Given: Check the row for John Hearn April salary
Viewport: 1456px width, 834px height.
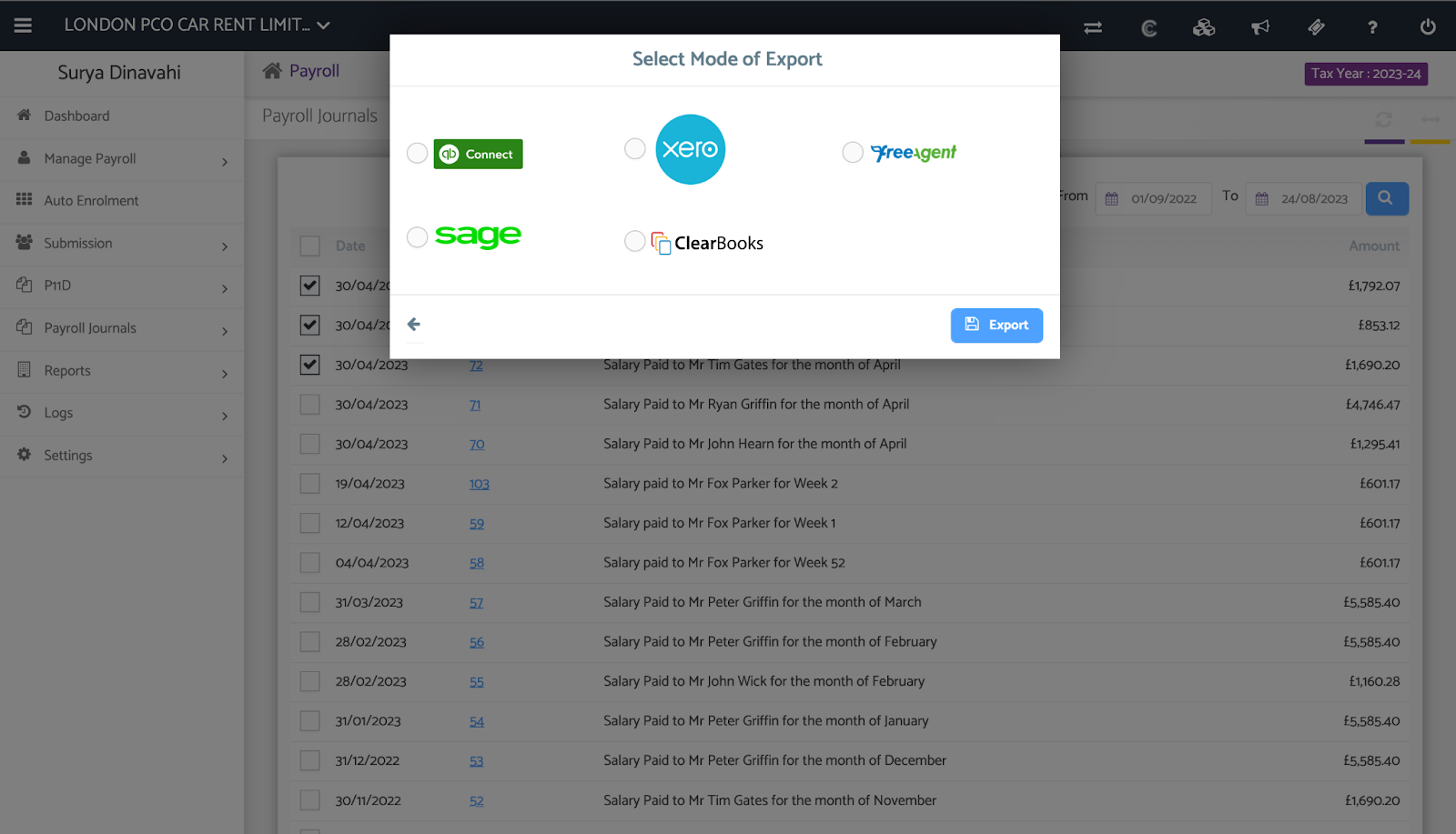Looking at the screenshot, I should tap(310, 444).
